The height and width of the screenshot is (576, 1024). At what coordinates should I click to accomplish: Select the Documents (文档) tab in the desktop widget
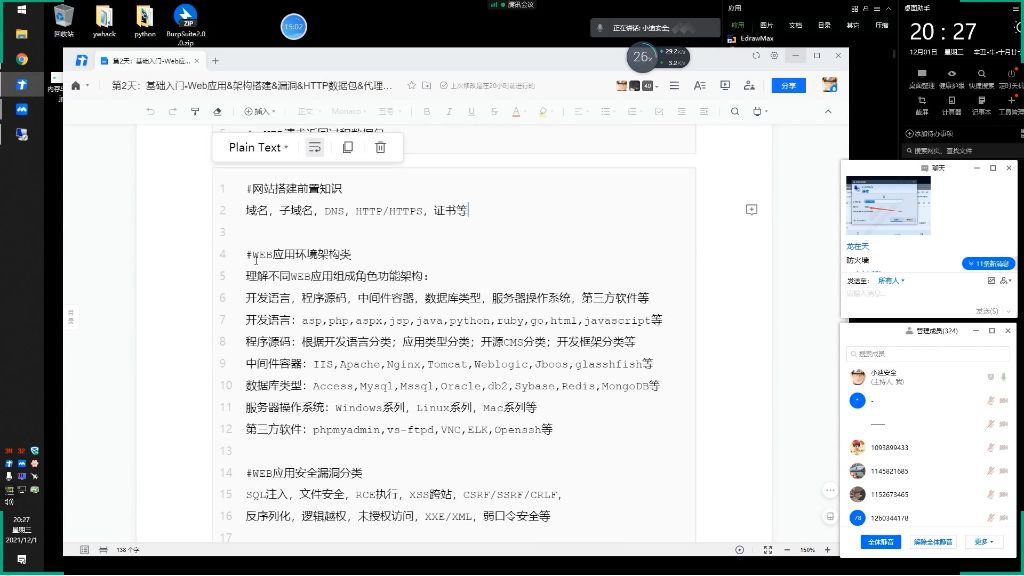pos(795,25)
